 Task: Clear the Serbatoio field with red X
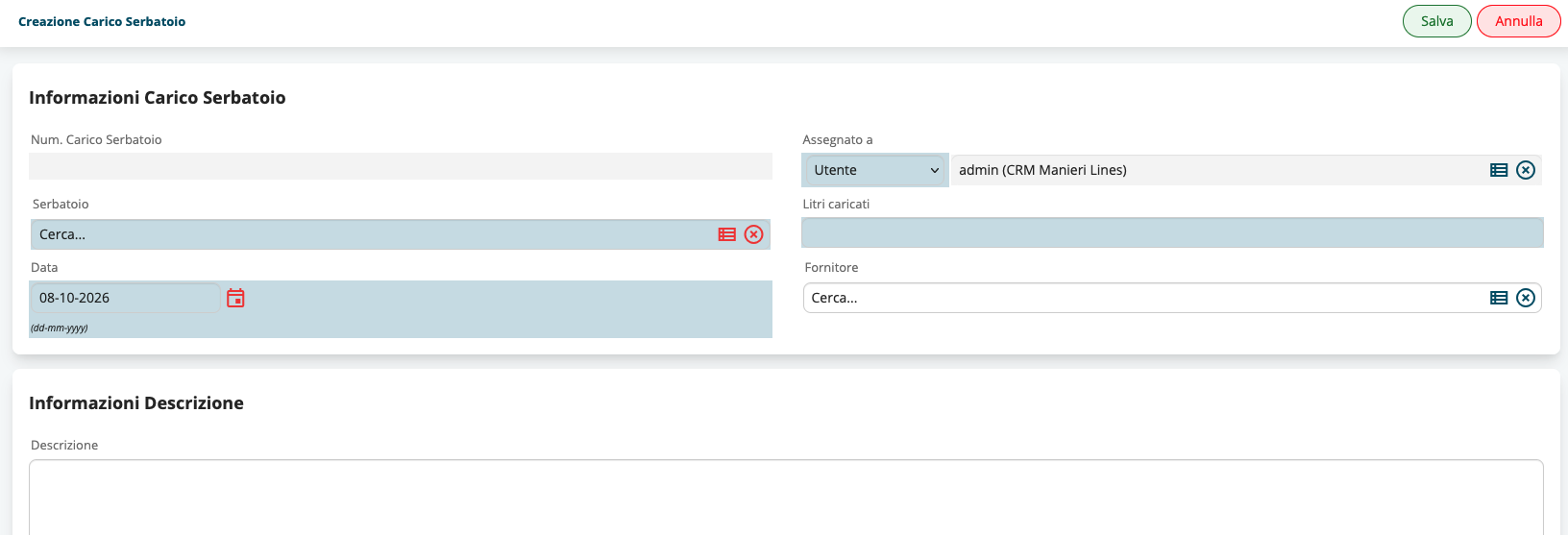(754, 234)
